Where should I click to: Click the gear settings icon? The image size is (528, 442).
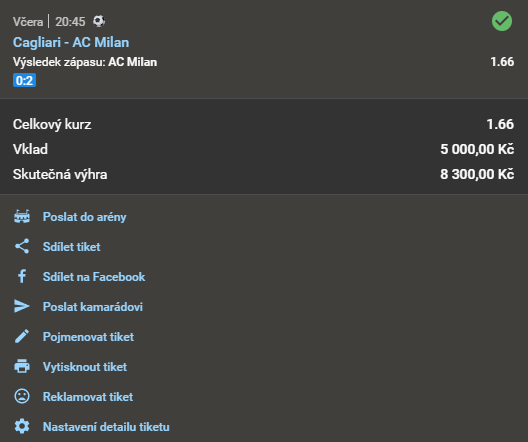(x=22, y=426)
